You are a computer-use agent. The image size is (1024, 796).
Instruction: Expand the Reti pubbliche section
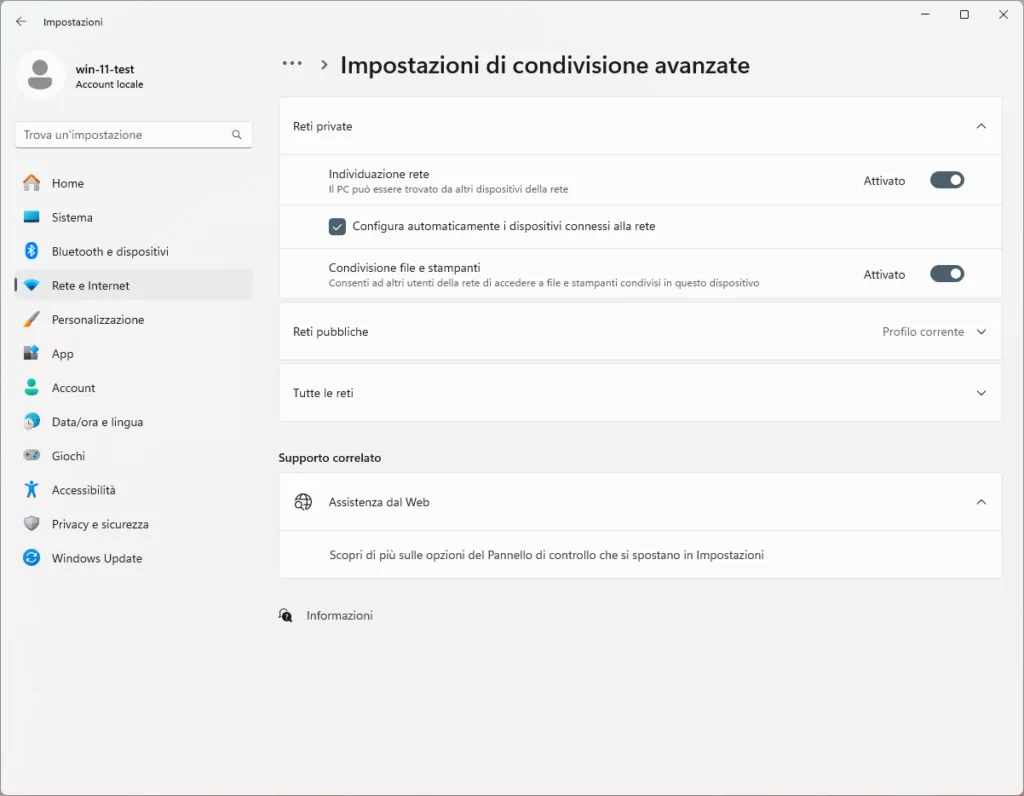980,331
